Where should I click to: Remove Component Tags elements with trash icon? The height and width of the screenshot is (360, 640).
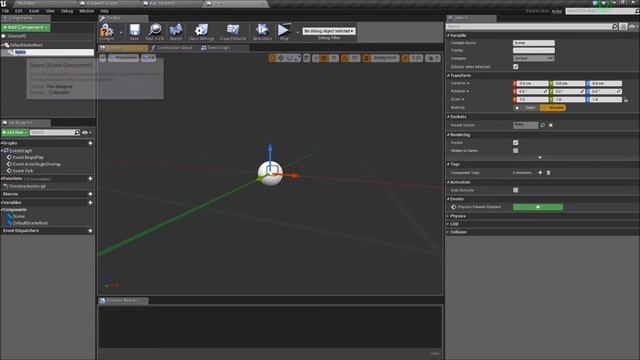coord(548,173)
